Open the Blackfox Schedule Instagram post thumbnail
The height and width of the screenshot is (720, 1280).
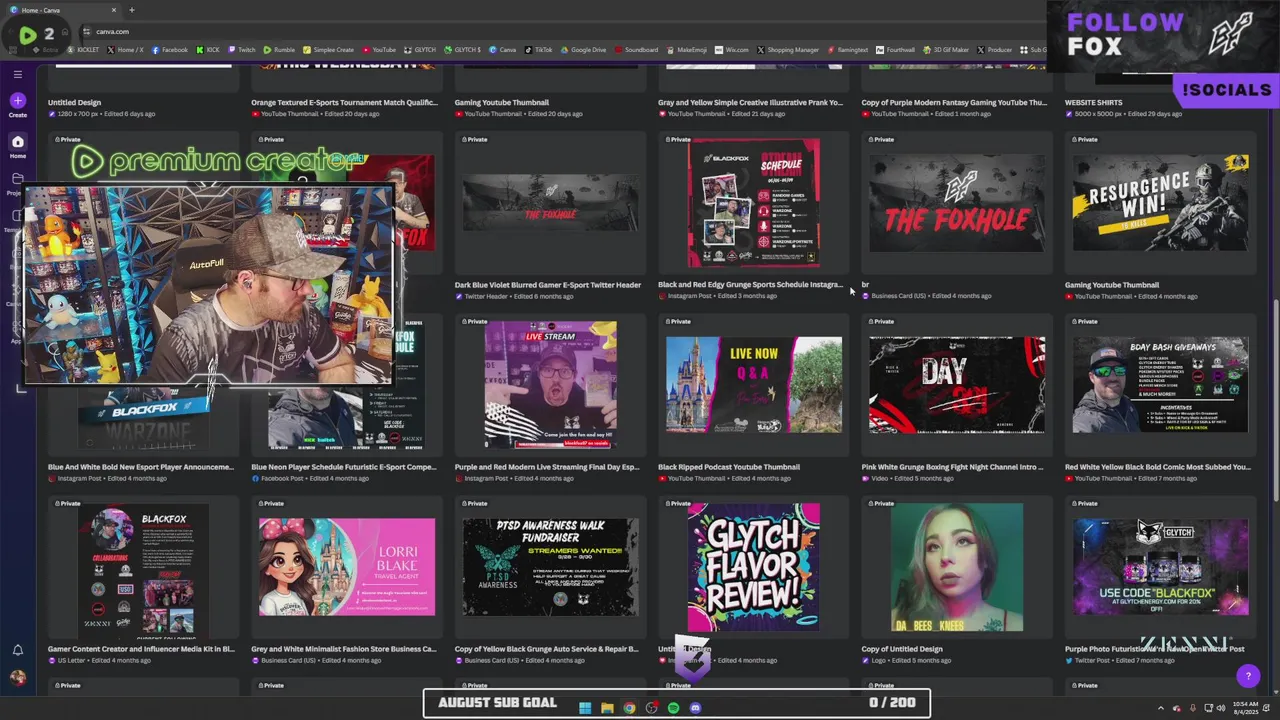[x=753, y=203]
